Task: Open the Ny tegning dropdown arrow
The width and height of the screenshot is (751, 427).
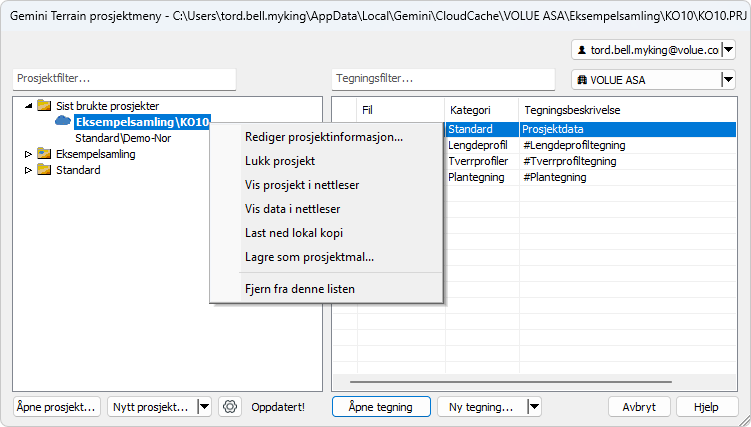Action: click(x=534, y=407)
